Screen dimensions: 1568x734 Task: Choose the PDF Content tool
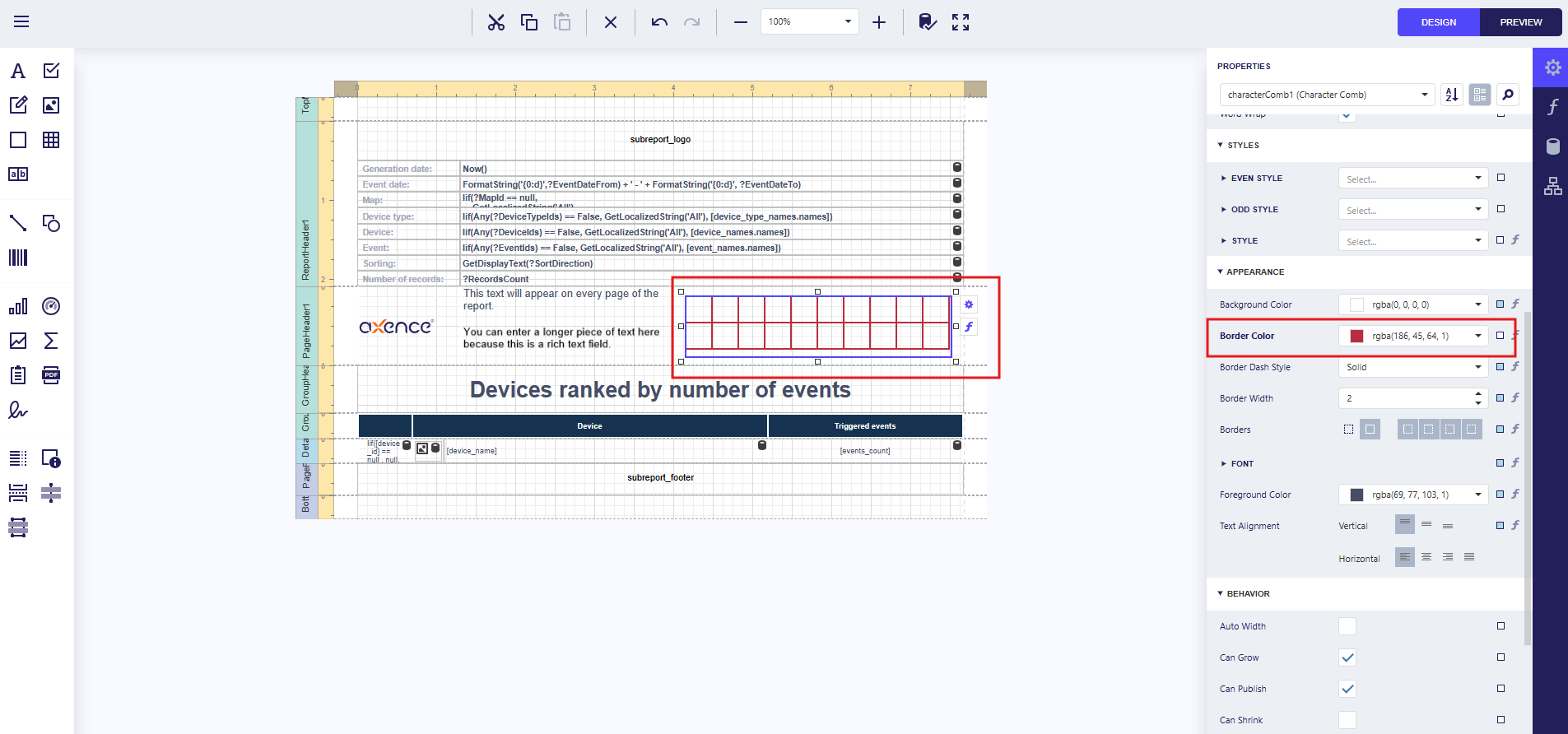[51, 375]
